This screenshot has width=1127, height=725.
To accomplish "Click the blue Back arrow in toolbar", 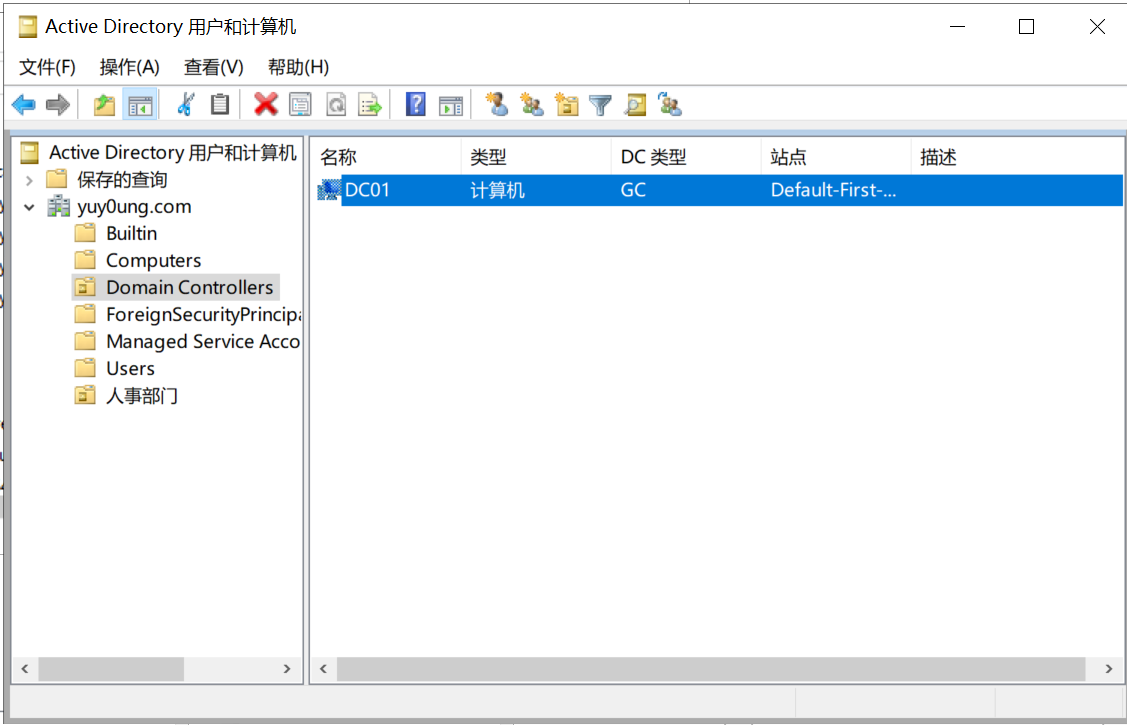I will [x=23, y=105].
